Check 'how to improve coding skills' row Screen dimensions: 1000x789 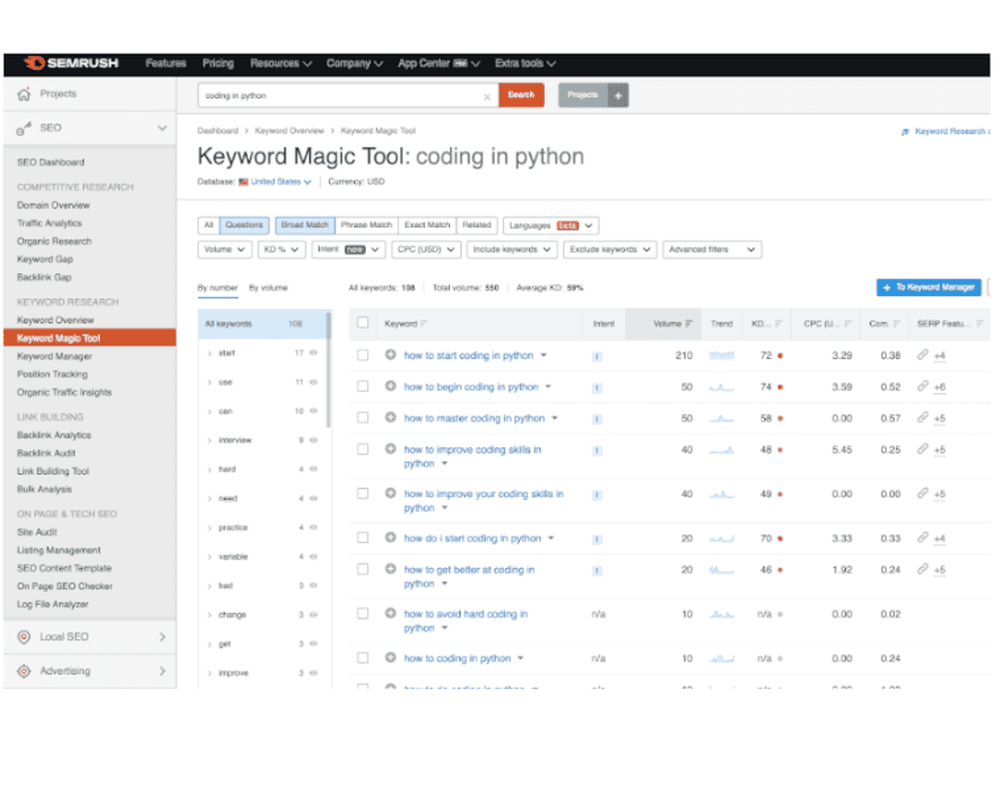363,450
